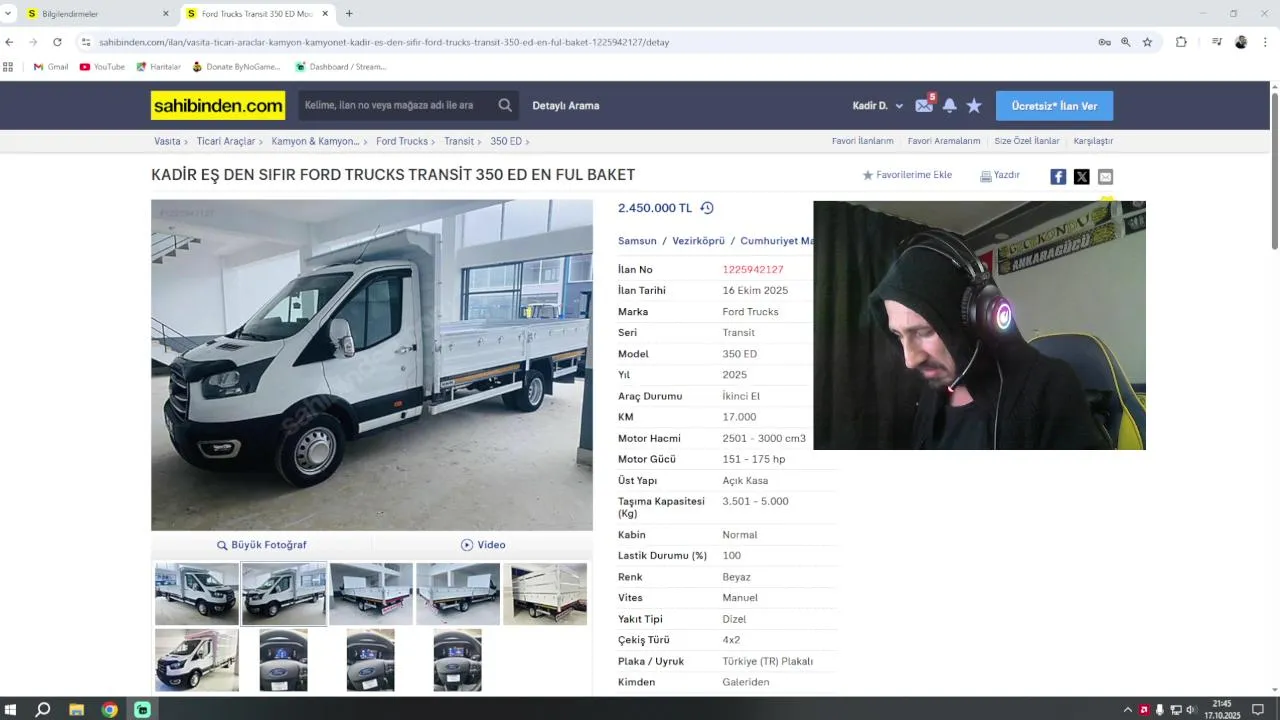Select third thumbnail of truck bed
Image resolution: width=1280 pixels, height=720 pixels.
coord(371,594)
